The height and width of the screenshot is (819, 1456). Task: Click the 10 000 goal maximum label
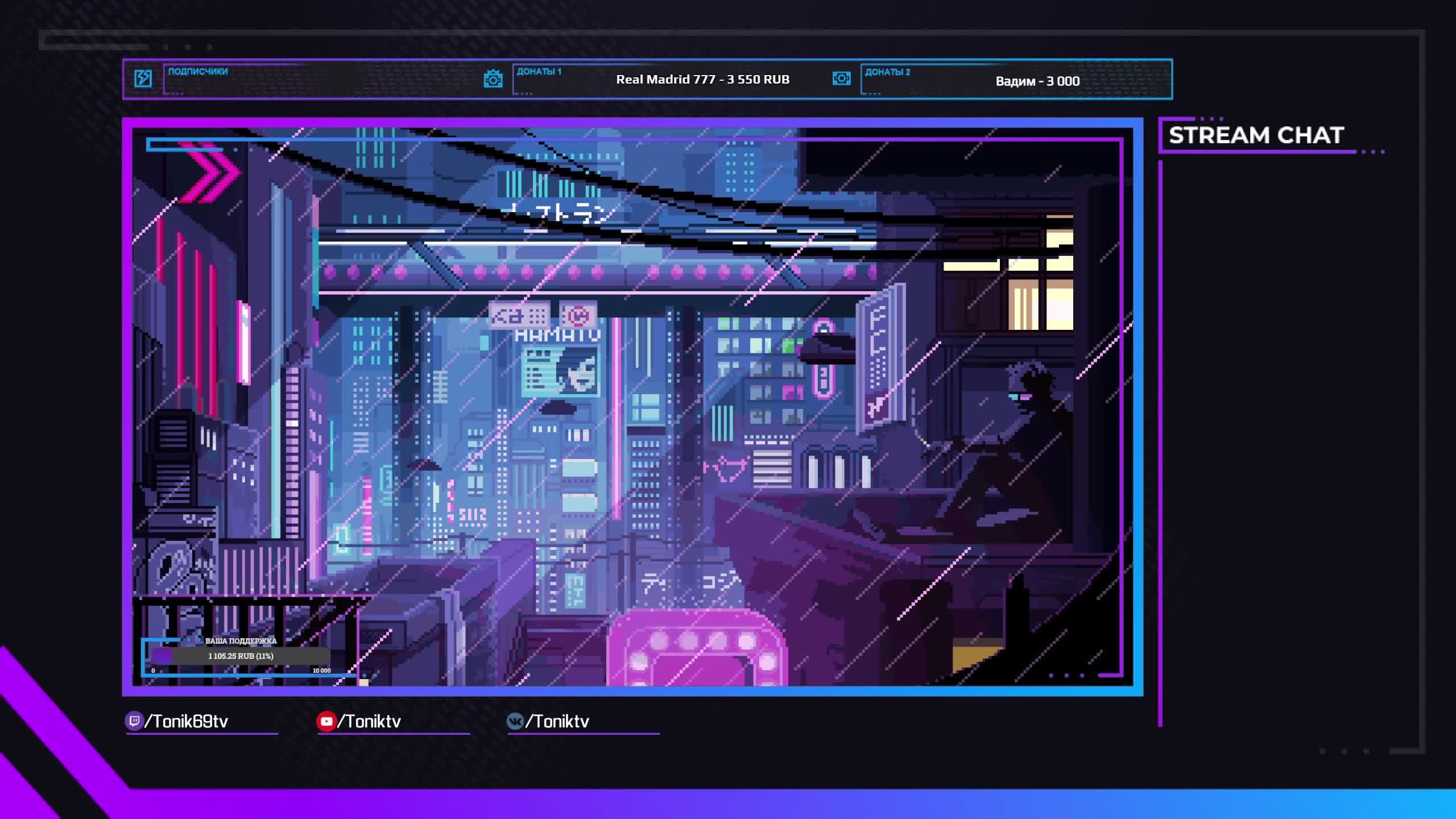[321, 671]
